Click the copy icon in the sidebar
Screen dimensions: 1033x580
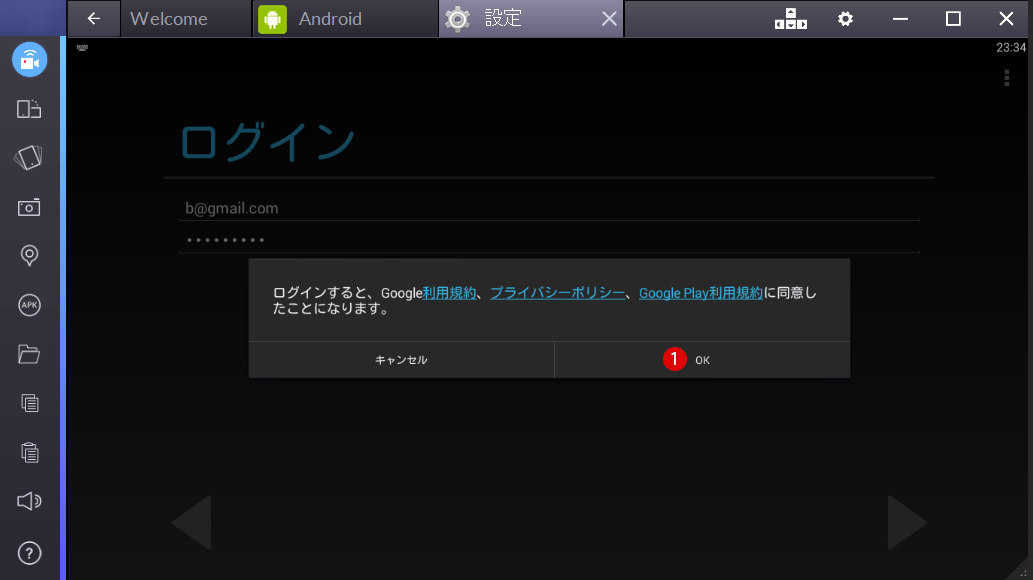[29, 403]
